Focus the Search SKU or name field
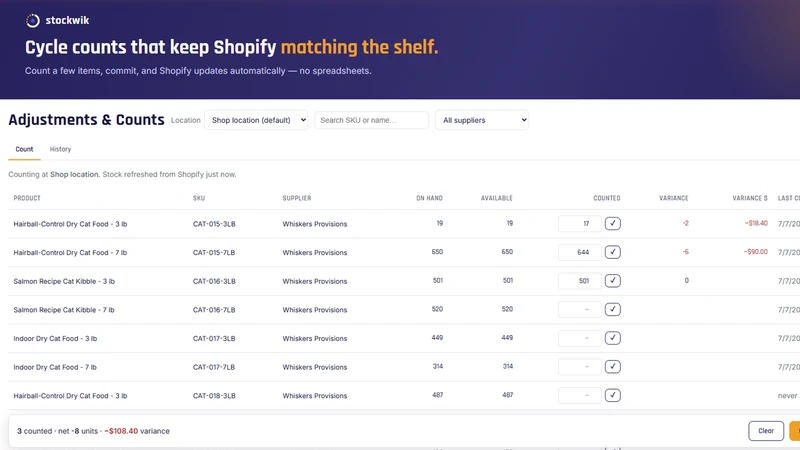800x450 pixels. pyautogui.click(x=371, y=120)
